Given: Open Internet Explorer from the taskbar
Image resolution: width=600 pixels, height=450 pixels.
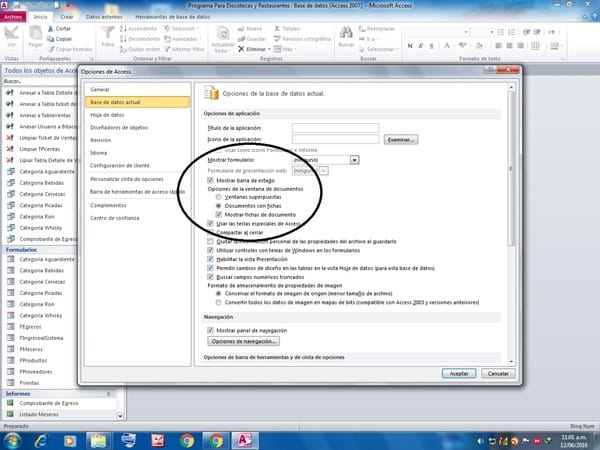Looking at the screenshot, I should coord(41,441).
